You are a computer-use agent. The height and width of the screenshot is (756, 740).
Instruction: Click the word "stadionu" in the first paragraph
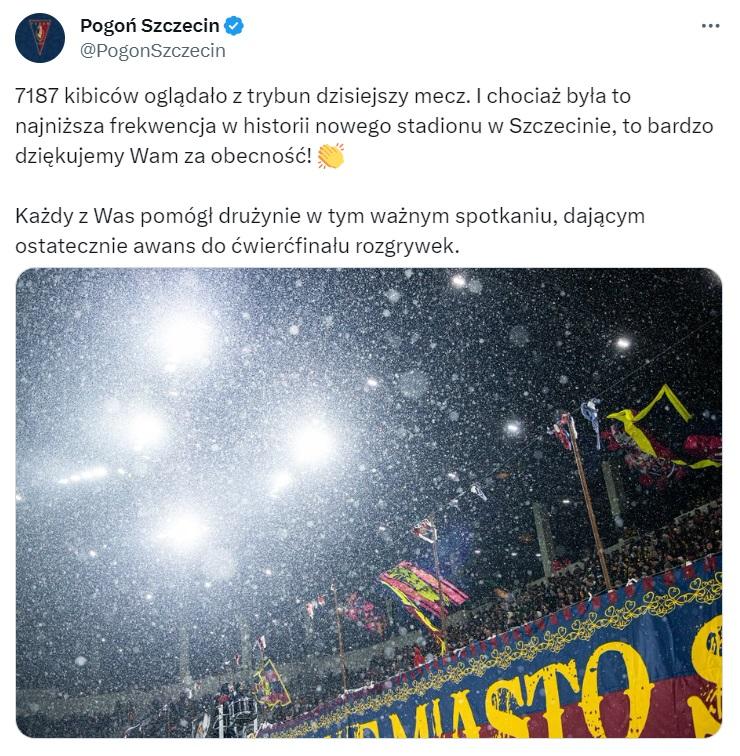(441, 126)
